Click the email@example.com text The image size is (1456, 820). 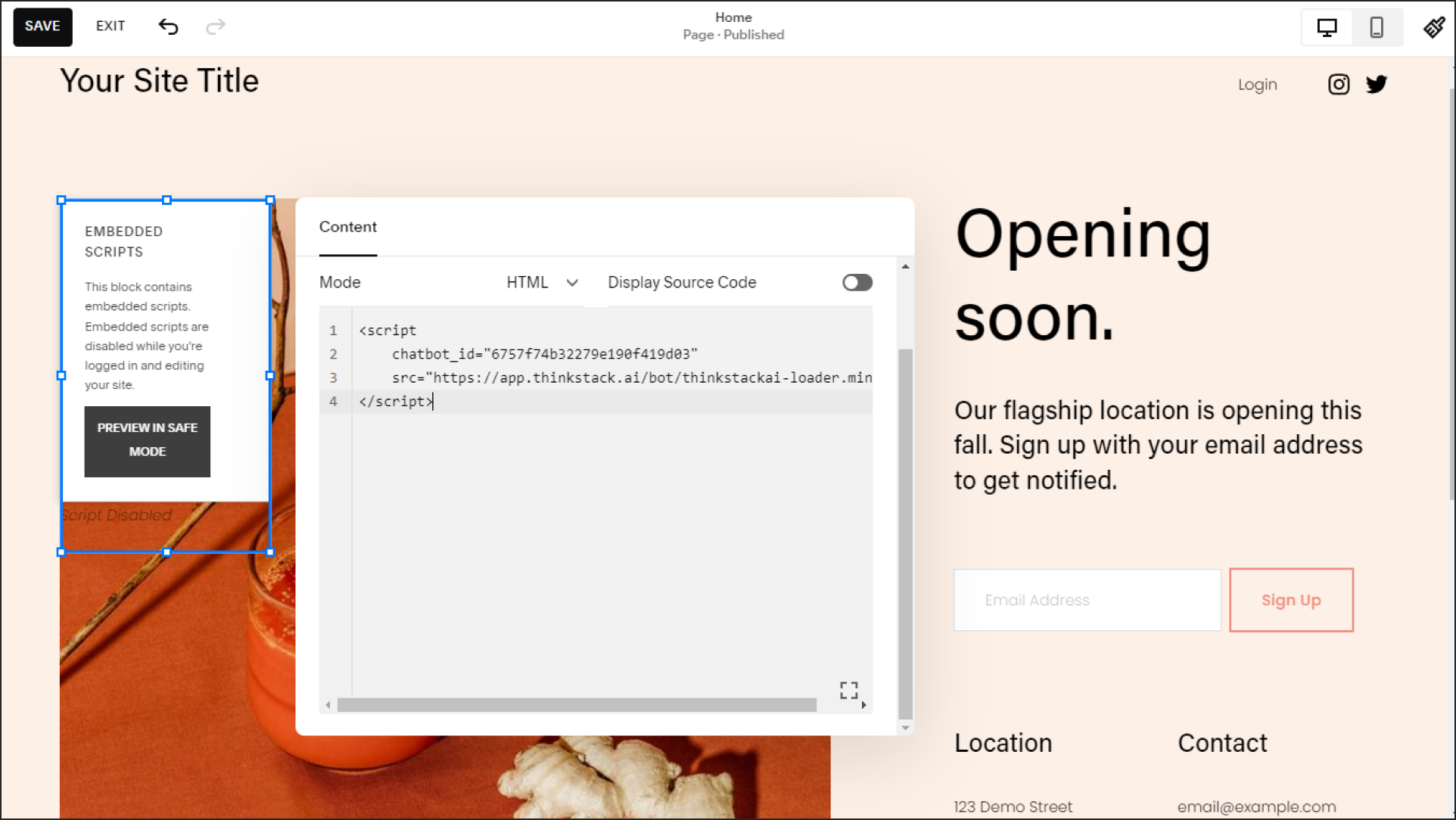[x=1256, y=806]
